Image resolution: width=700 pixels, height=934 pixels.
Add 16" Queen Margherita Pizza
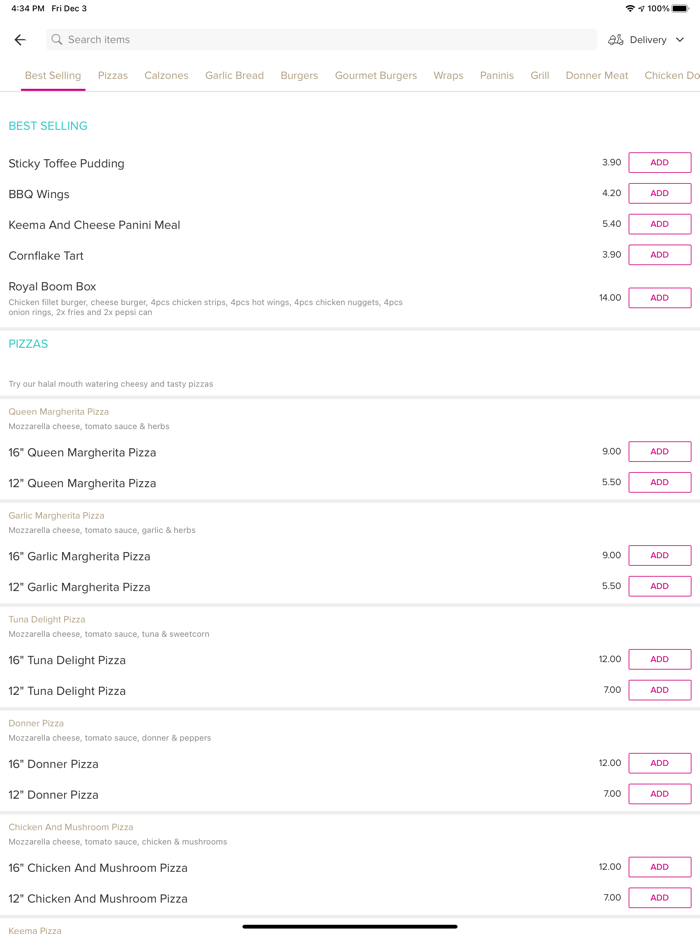pos(659,452)
